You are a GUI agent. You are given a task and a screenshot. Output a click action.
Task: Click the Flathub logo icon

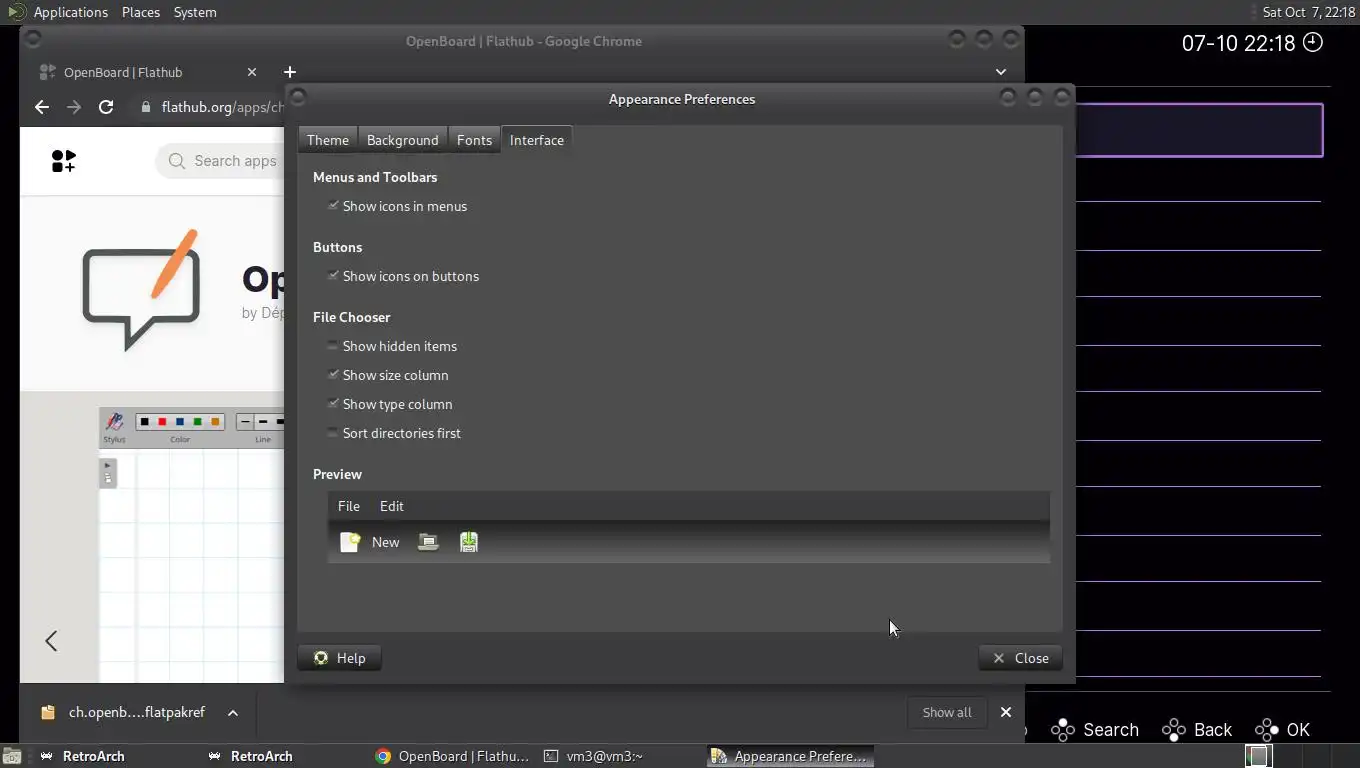coord(64,160)
